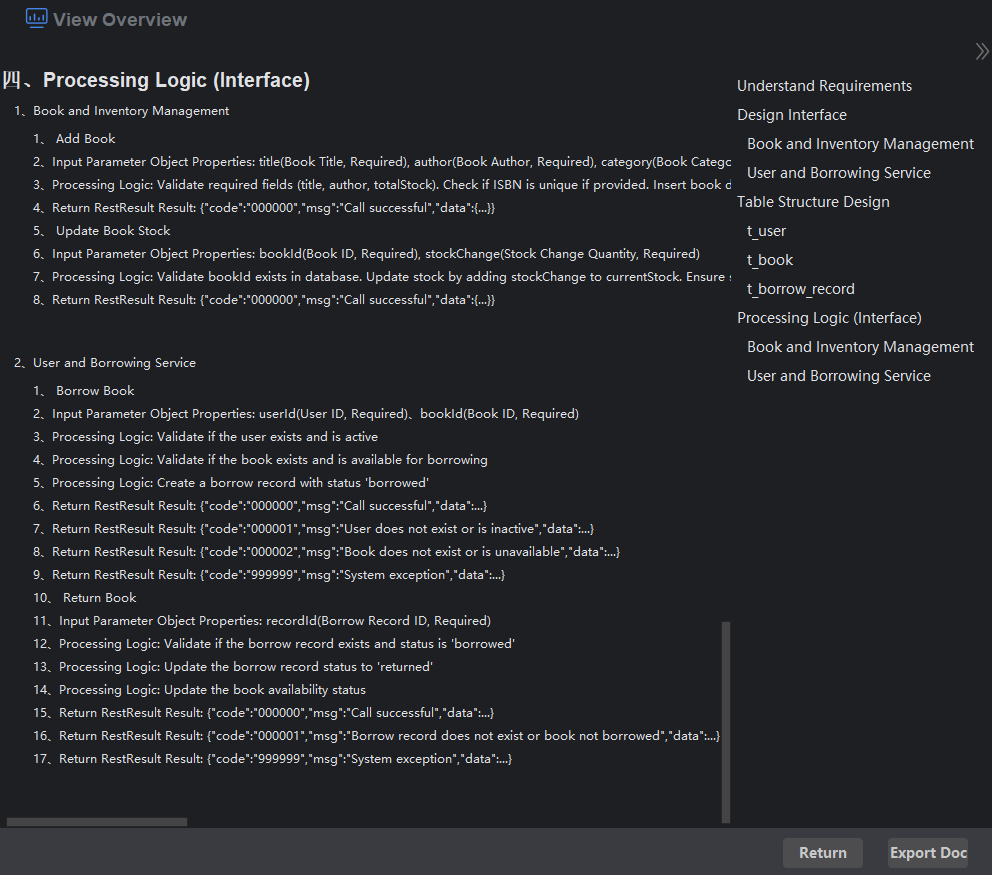Click the vertical scrollbar of the document
The image size is (992, 875).
pos(726,720)
